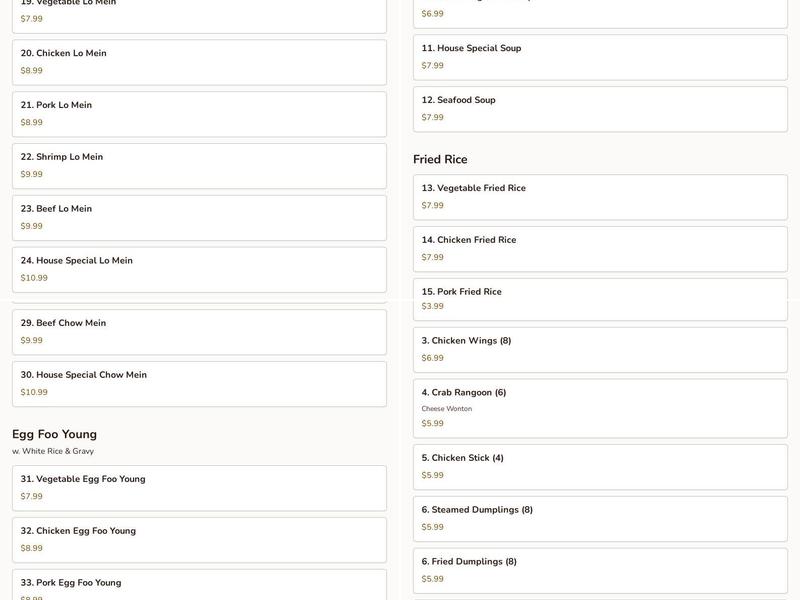Choose 22. Shrimp Lo Mein
The width and height of the screenshot is (800, 600).
[199, 166]
